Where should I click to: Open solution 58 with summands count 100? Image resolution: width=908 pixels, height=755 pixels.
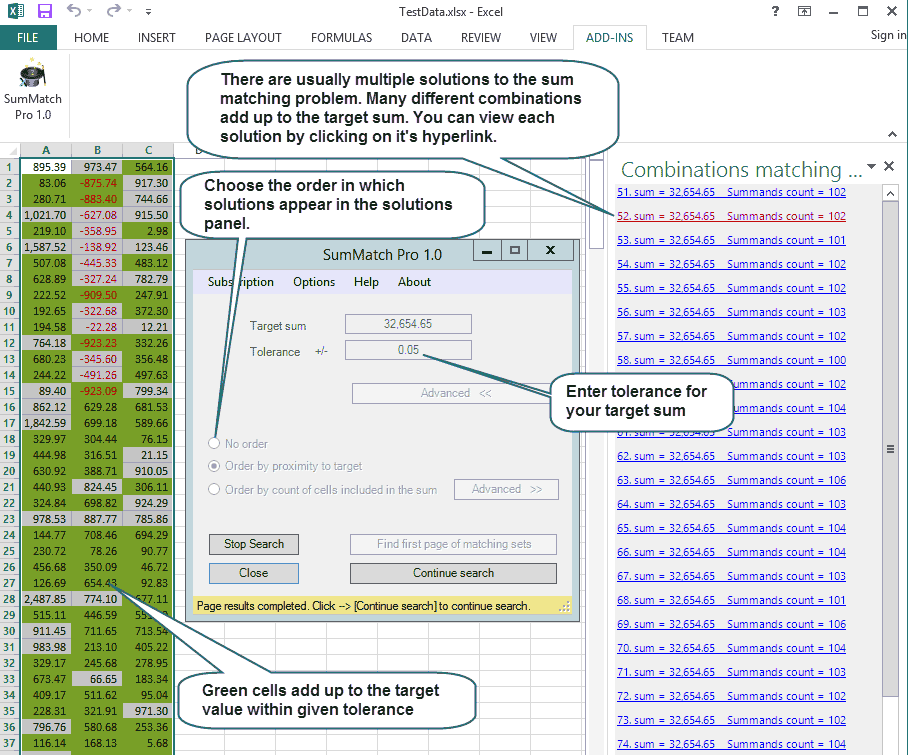click(731, 360)
